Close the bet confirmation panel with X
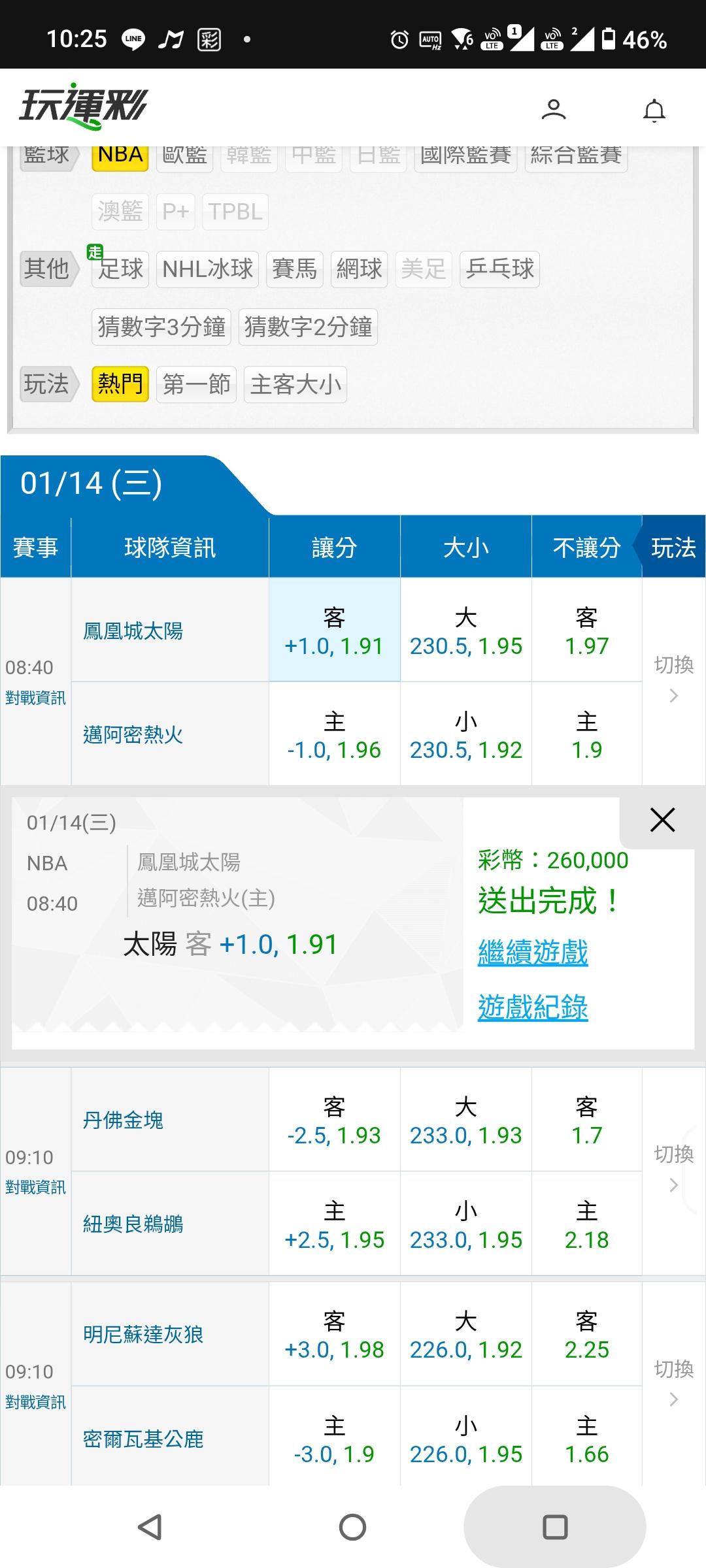706x1568 pixels. click(x=662, y=819)
